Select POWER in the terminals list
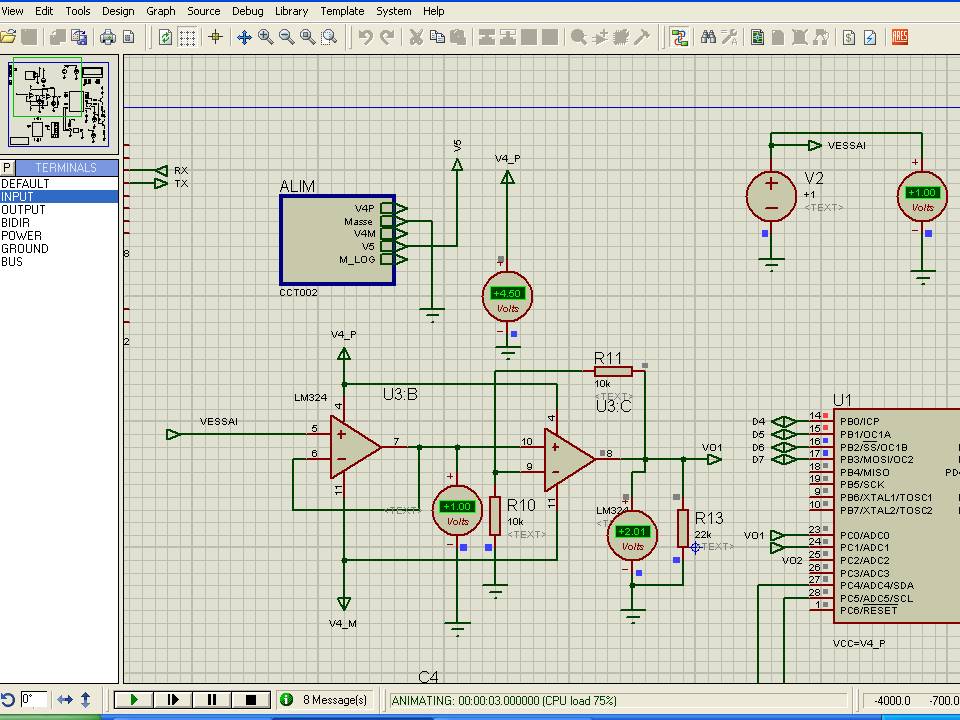 coord(21,236)
